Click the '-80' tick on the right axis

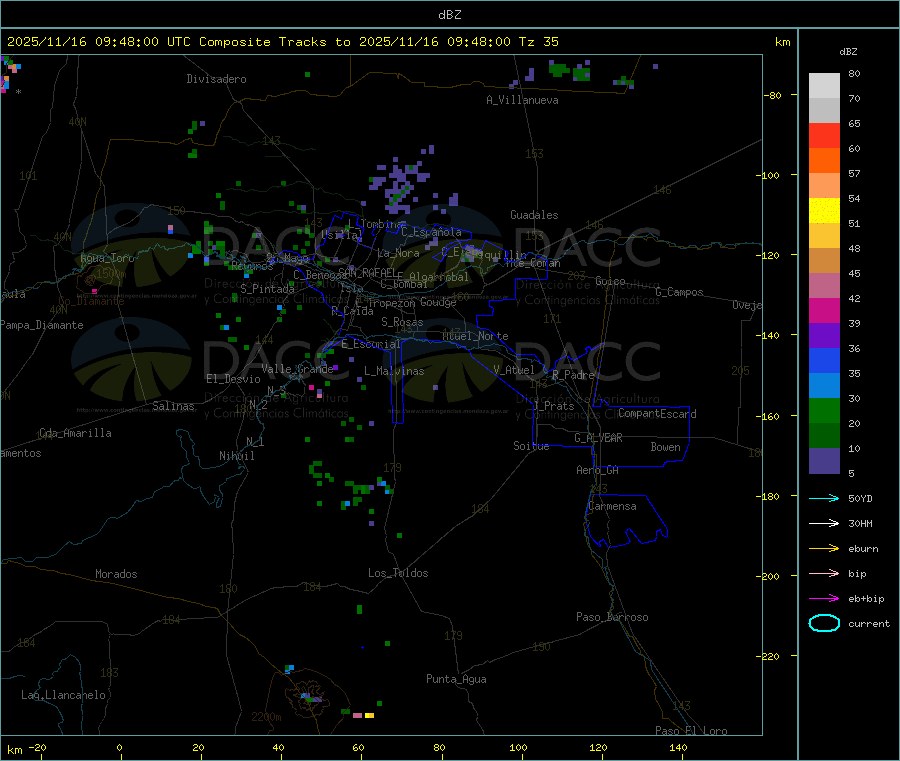[x=773, y=95]
